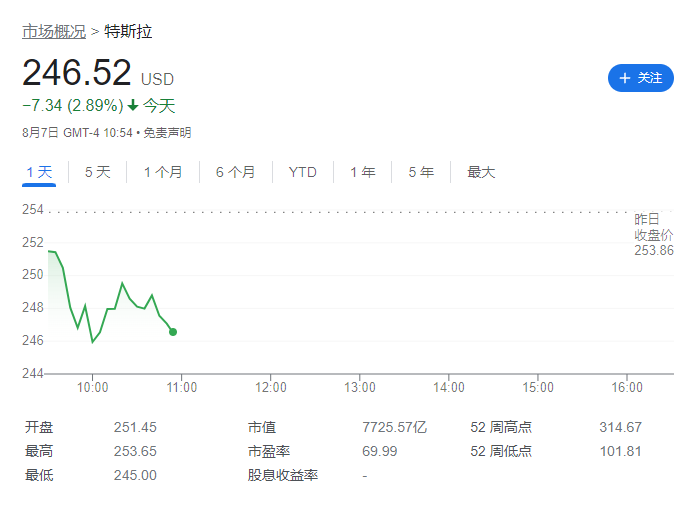This screenshot has width=697, height=512.
Task: Open the 免责声明 disclaimer link
Action: 167,132
